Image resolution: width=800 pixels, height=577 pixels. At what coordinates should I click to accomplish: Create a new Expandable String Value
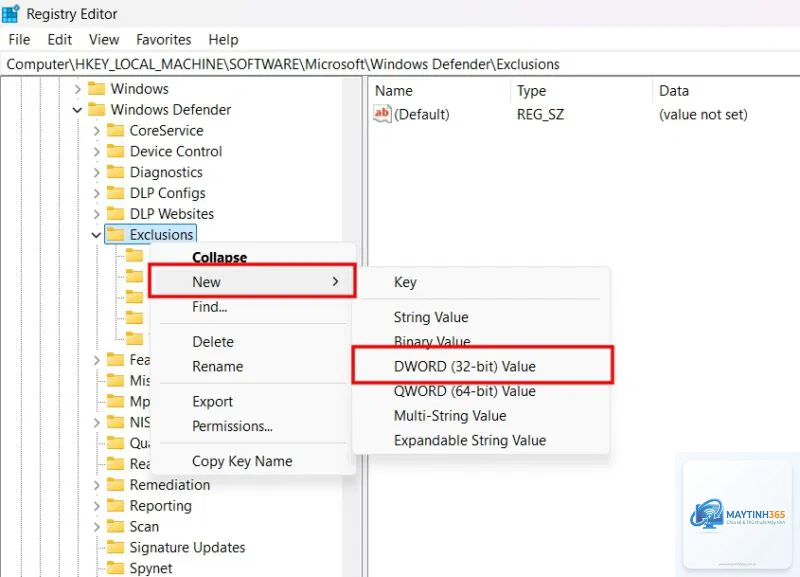(x=470, y=440)
